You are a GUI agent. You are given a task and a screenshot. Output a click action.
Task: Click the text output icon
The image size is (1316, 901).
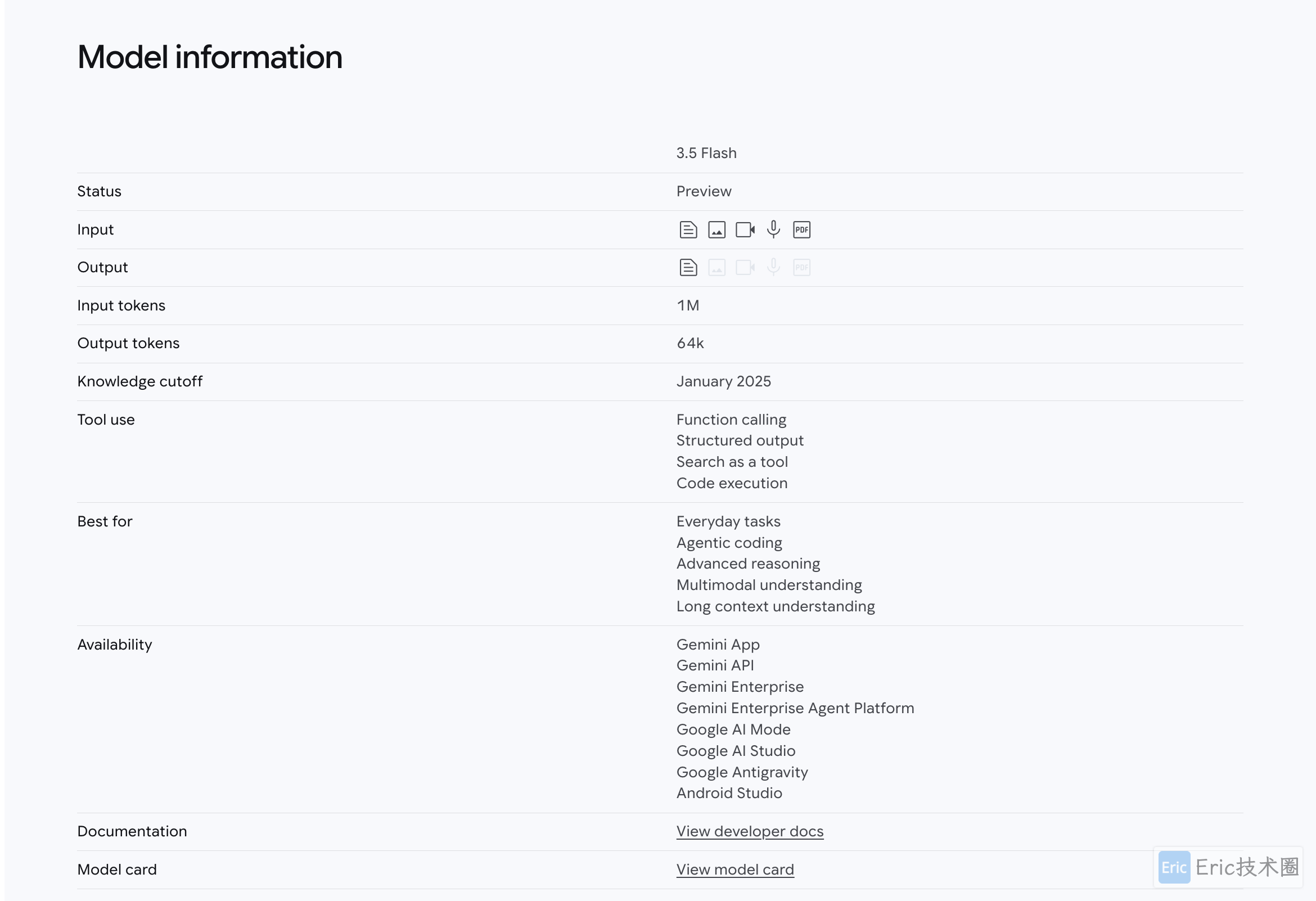click(688, 267)
